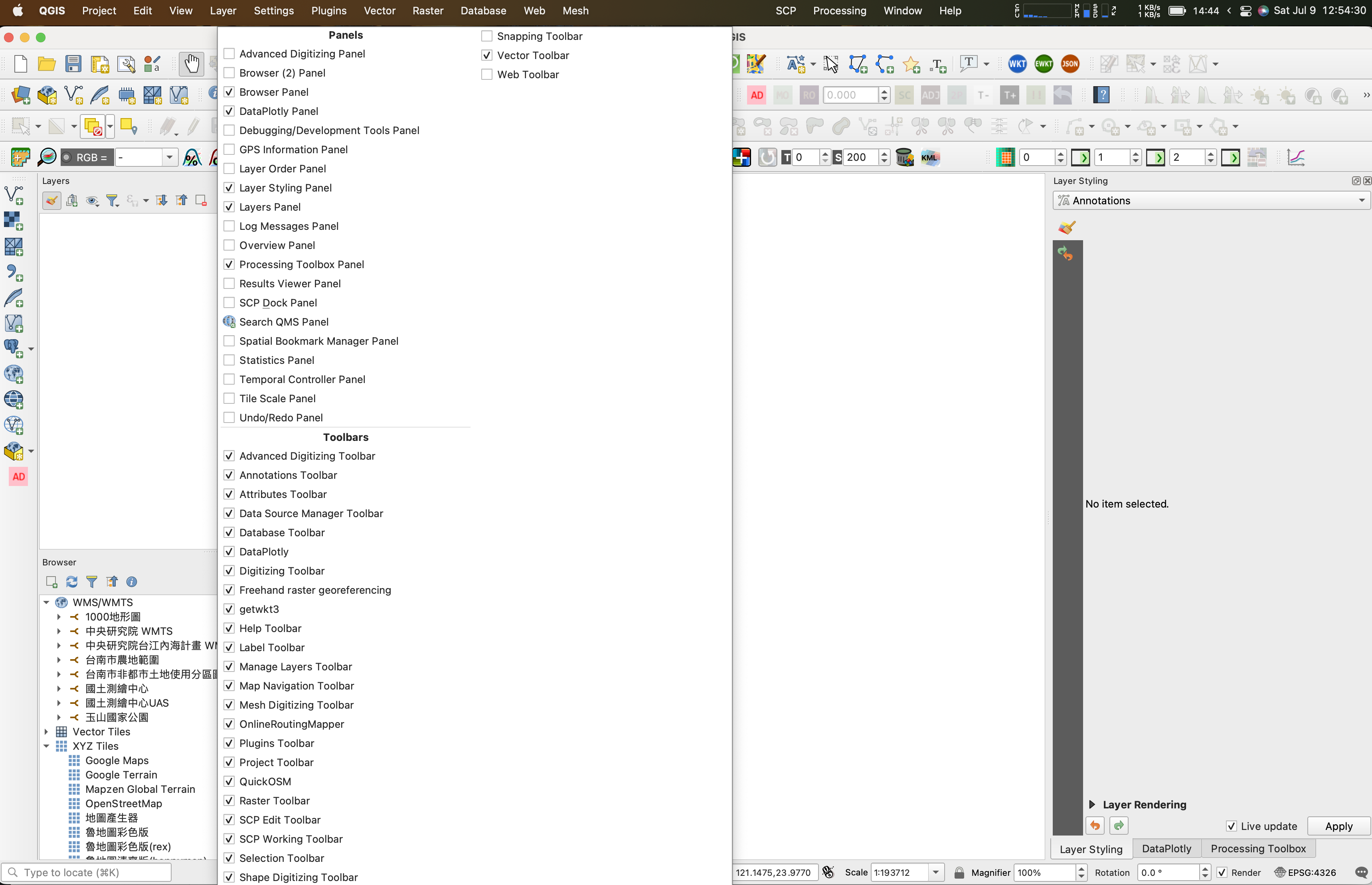Image resolution: width=1372 pixels, height=885 pixels.
Task: Click the EPSG:4326 CRS button
Action: (x=1305, y=872)
